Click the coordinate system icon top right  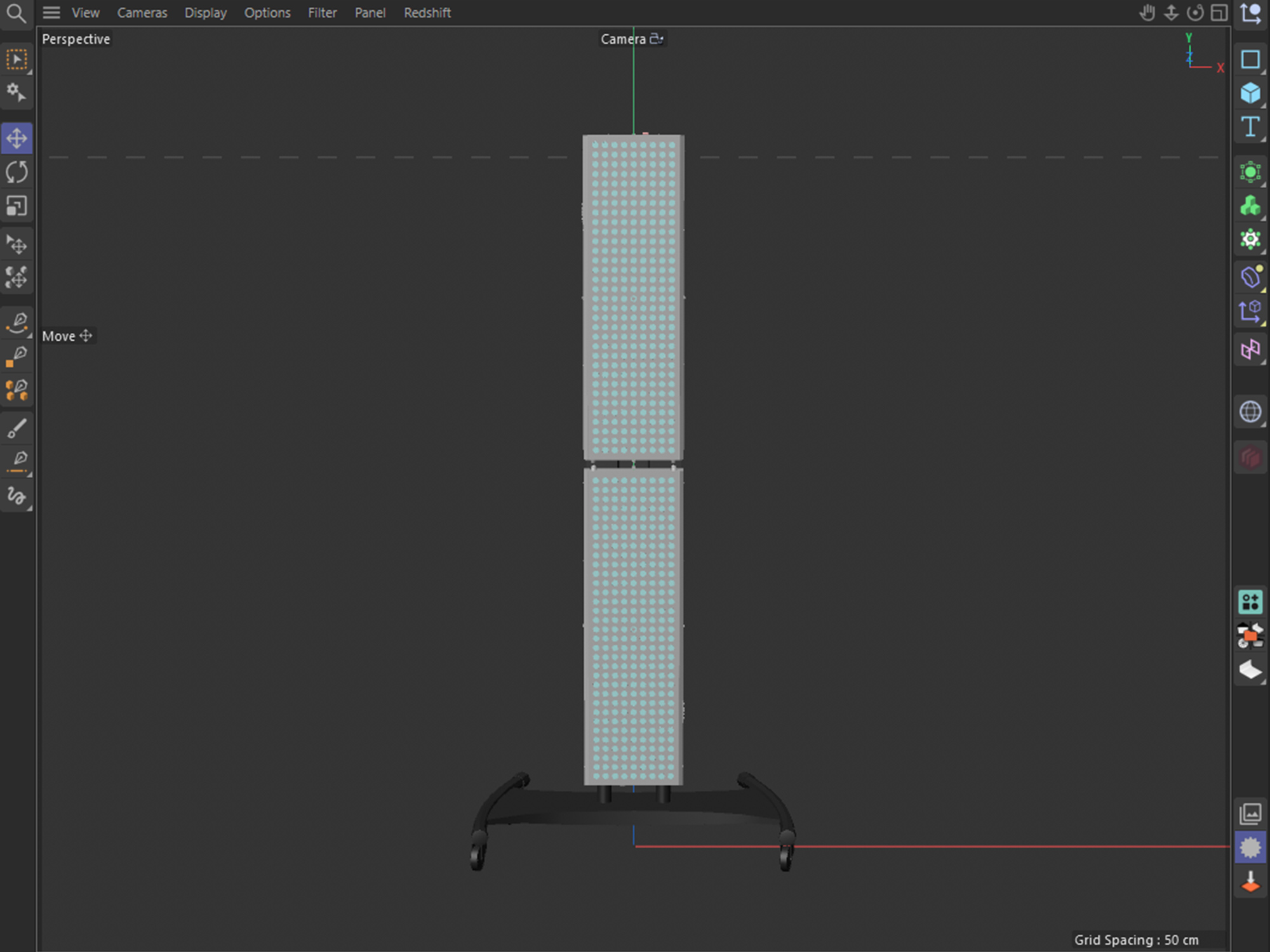tap(1251, 13)
